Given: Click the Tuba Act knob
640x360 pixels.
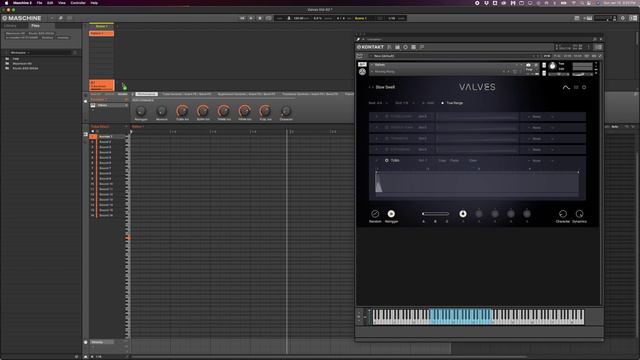Looking at the screenshot, I should point(182,111).
